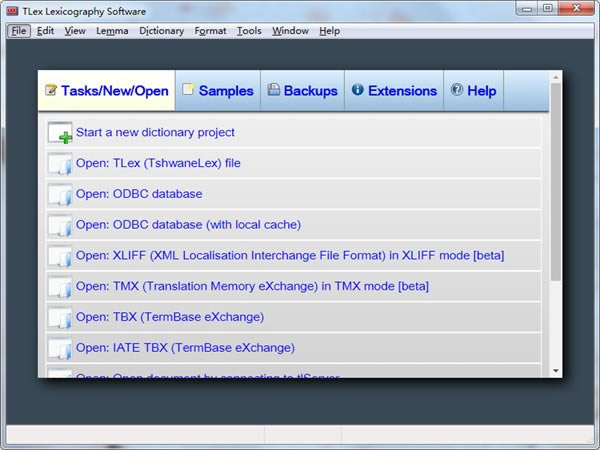
Task: Click Open: TBX (TermBase eXchange) link
Action: 170,317
